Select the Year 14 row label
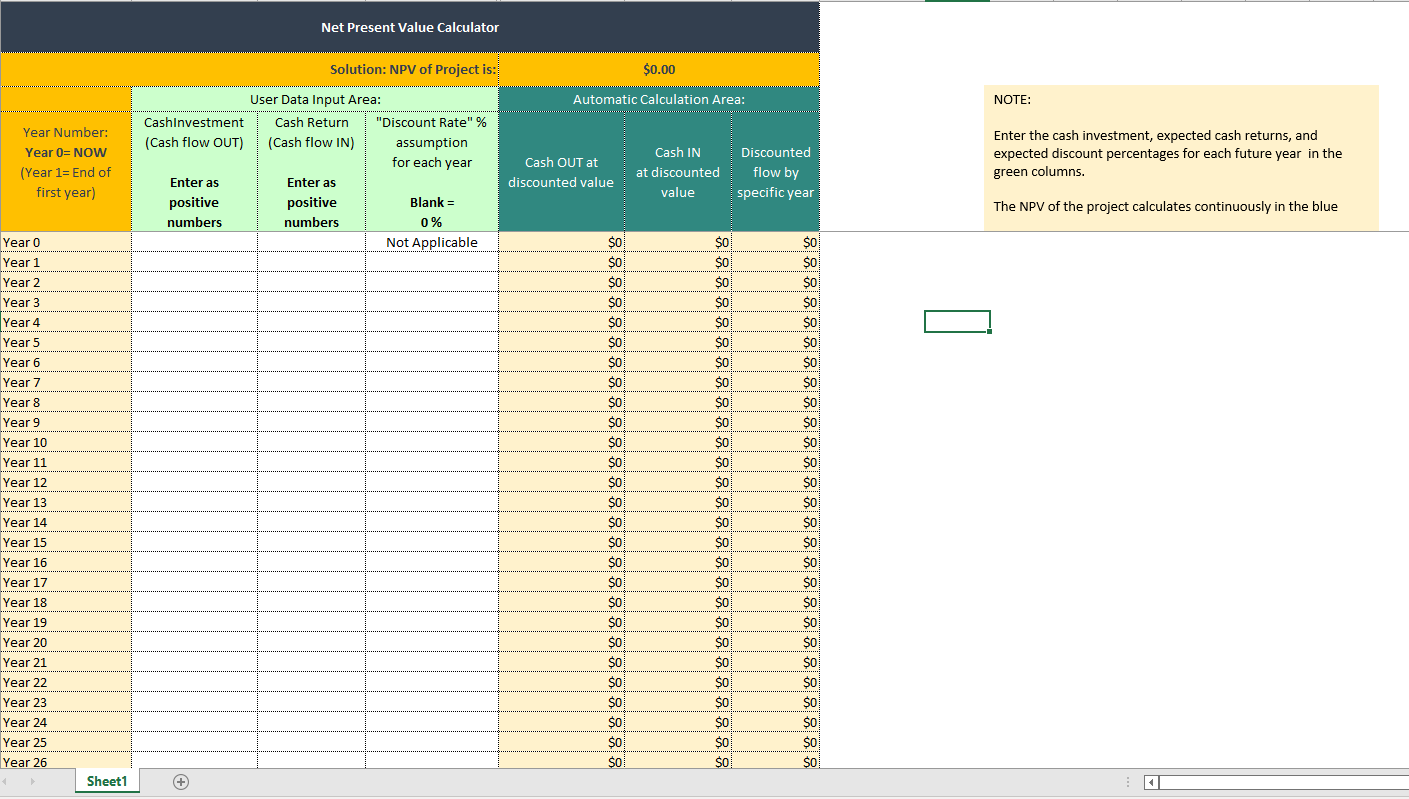Viewport: 1409px width, 799px height. click(66, 522)
